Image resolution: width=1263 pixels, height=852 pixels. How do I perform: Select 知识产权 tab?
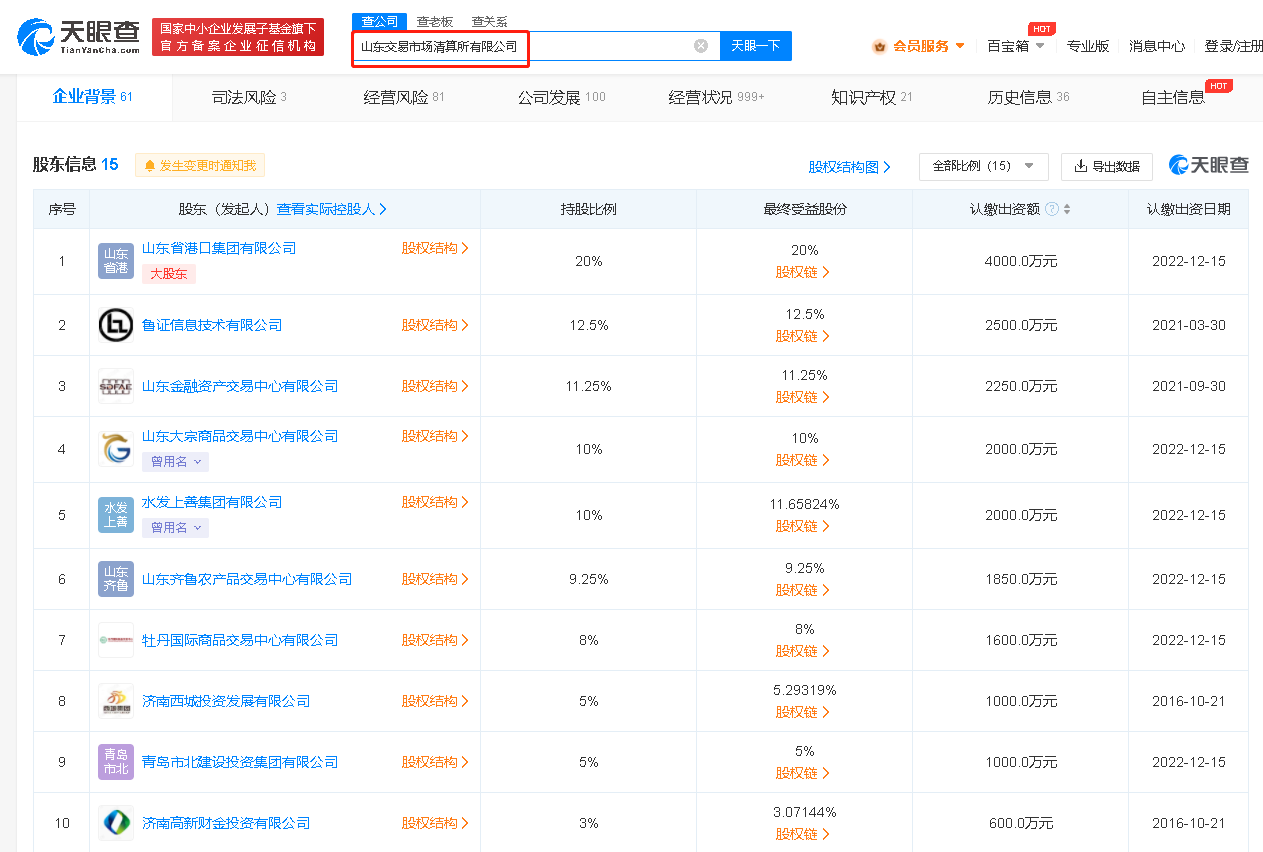(x=872, y=97)
